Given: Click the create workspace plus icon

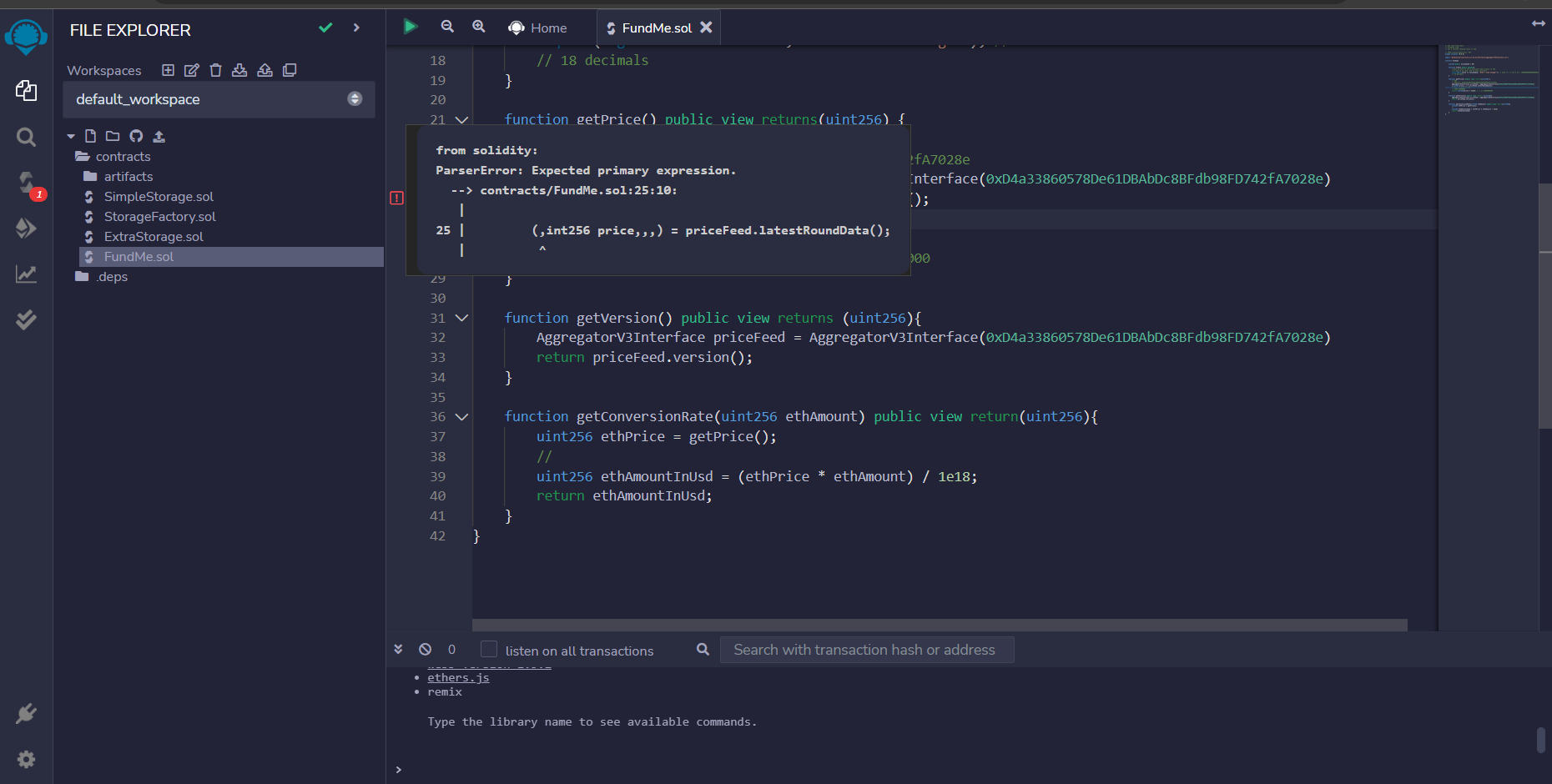Looking at the screenshot, I should coord(168,70).
